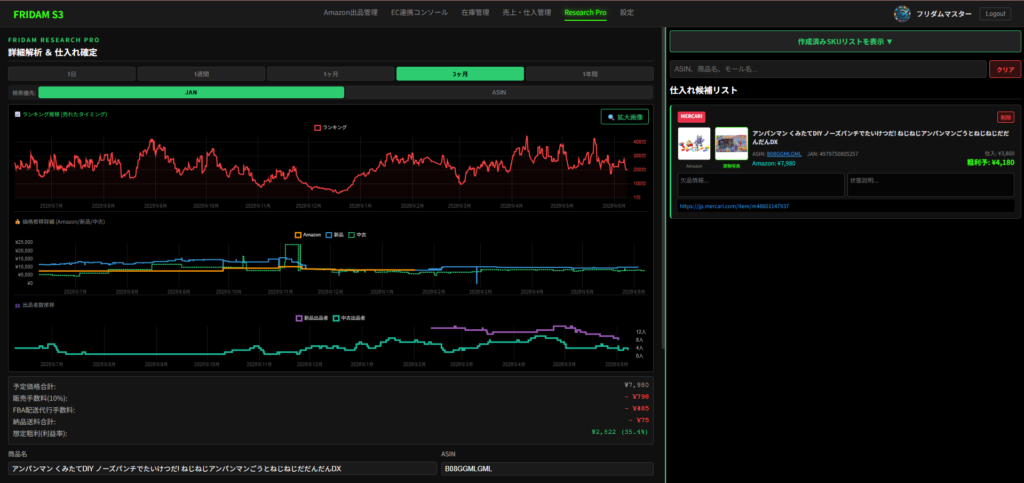Viewport: 1024px width, 483px height.
Task: Click the seller count chart icon
Action: coord(18,305)
